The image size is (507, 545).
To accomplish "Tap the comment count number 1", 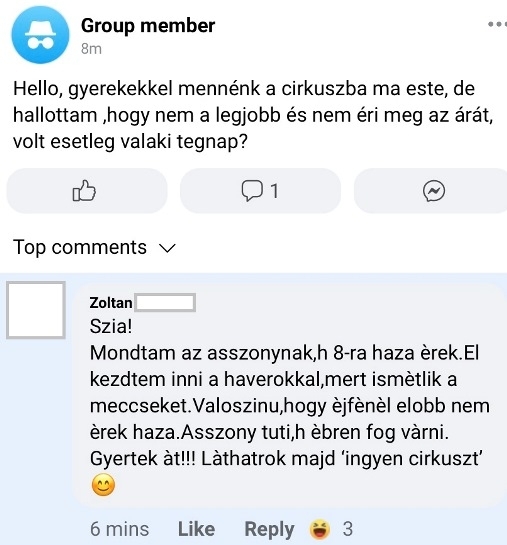I will click(x=274, y=191).
